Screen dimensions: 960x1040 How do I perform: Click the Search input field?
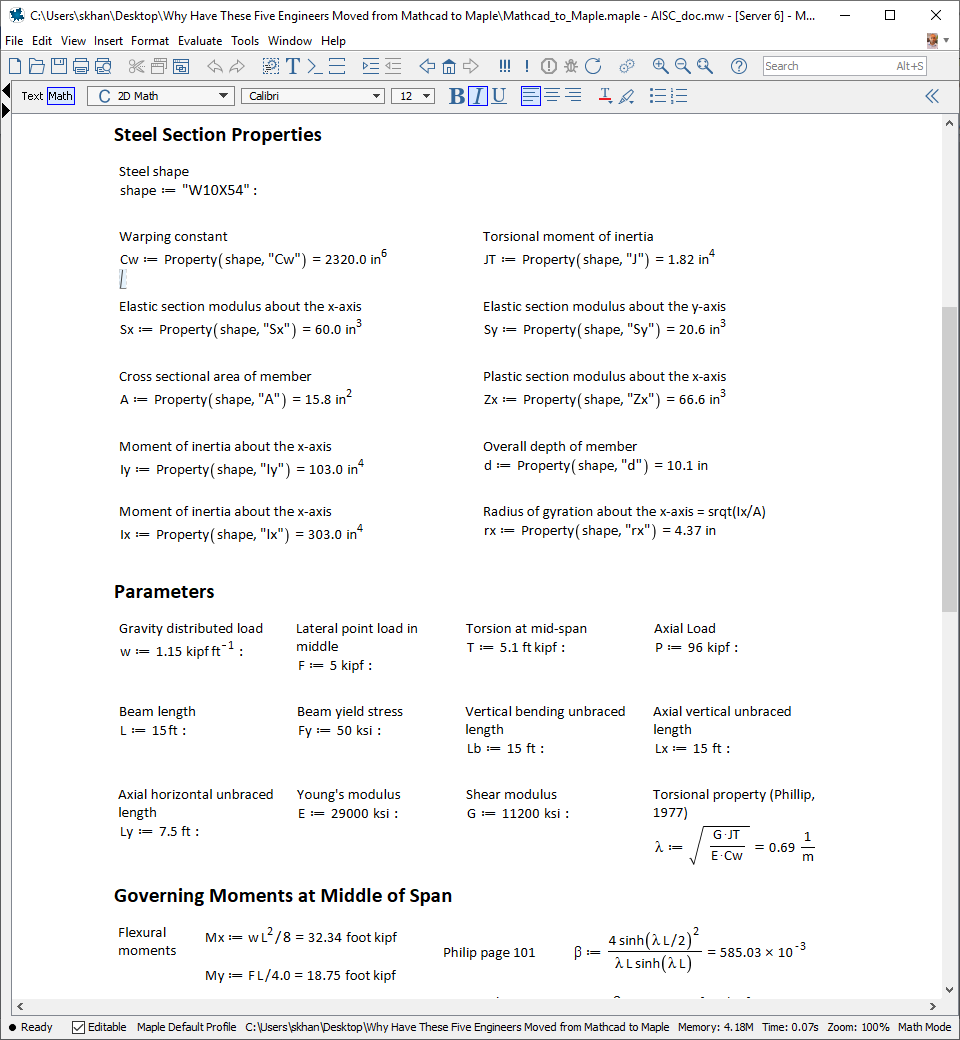click(x=844, y=66)
